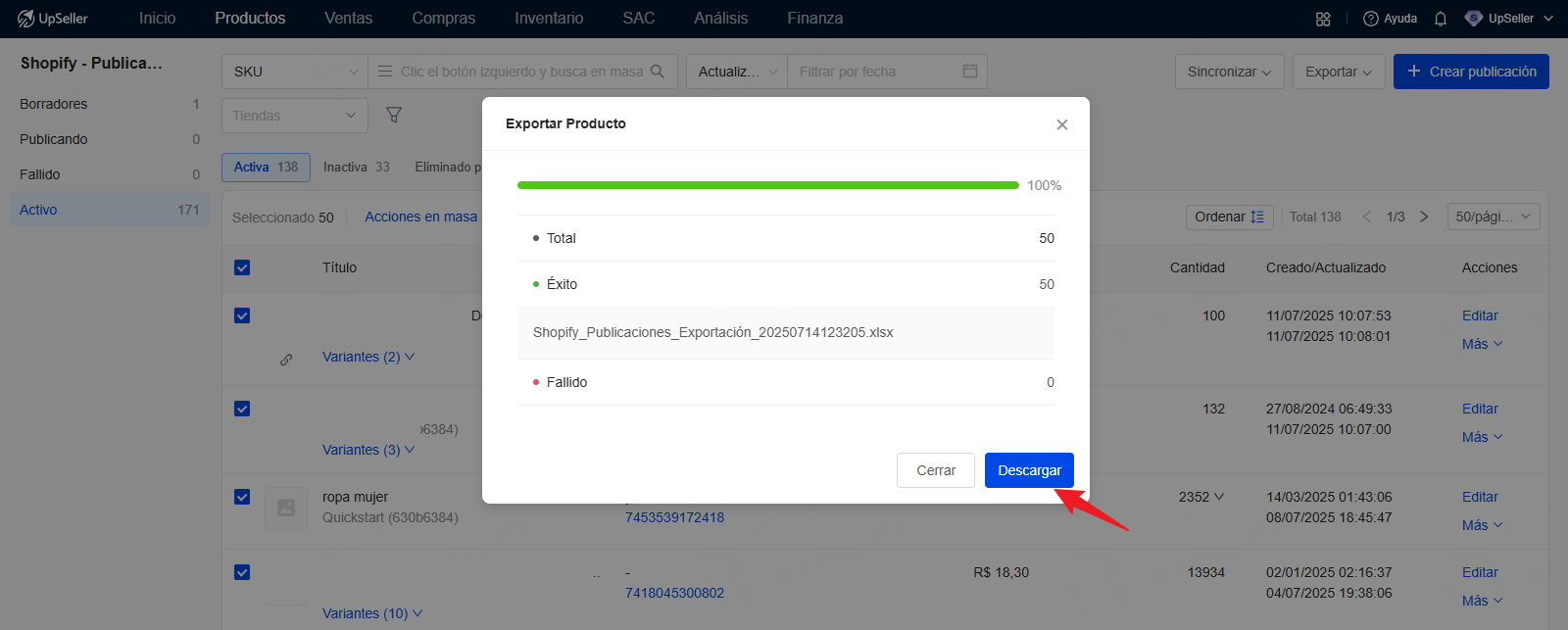Screen dimensions: 1568x630
Task: Focus the bulk search input field
Action: [521, 72]
